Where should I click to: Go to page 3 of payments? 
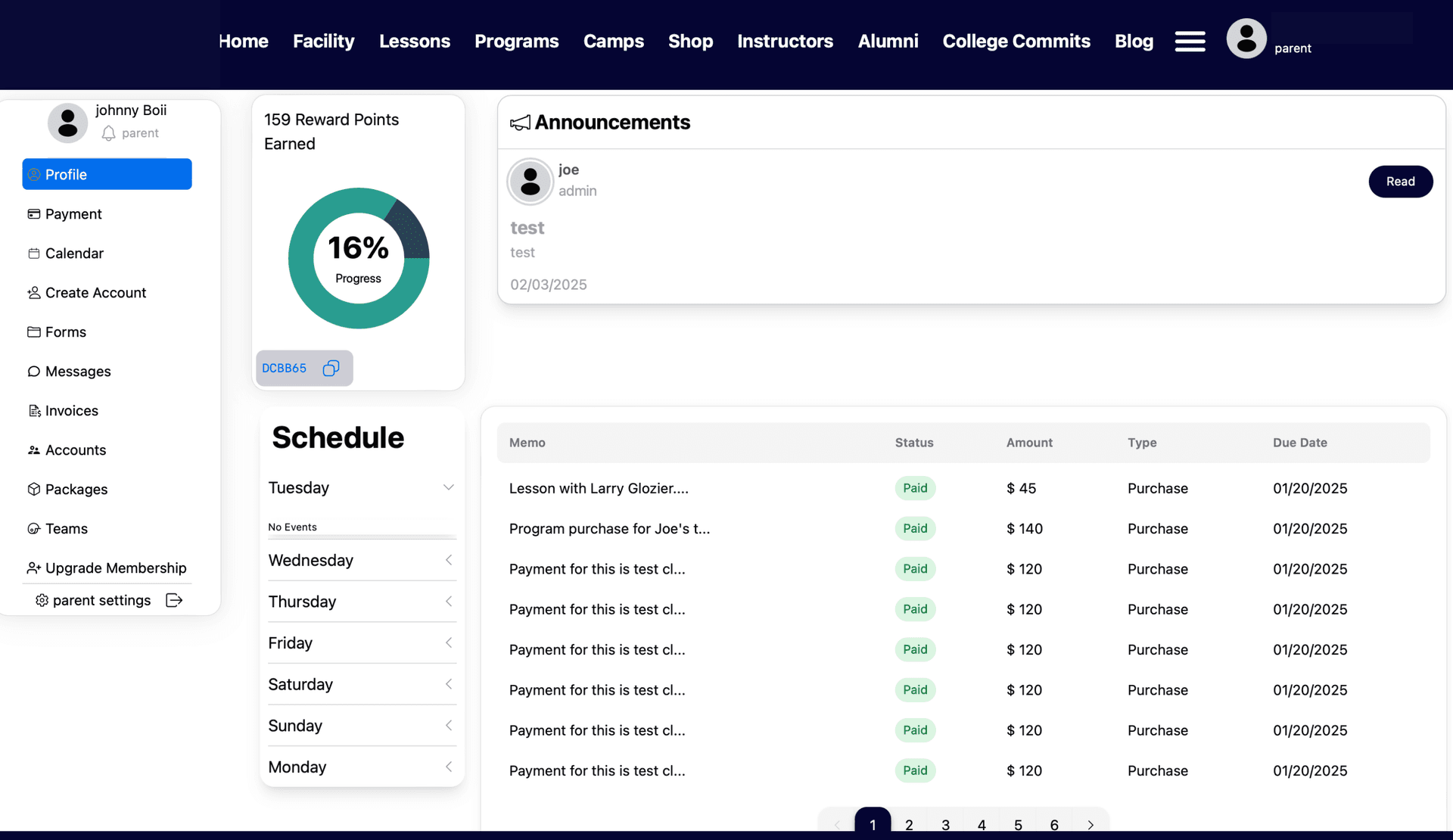point(945,824)
